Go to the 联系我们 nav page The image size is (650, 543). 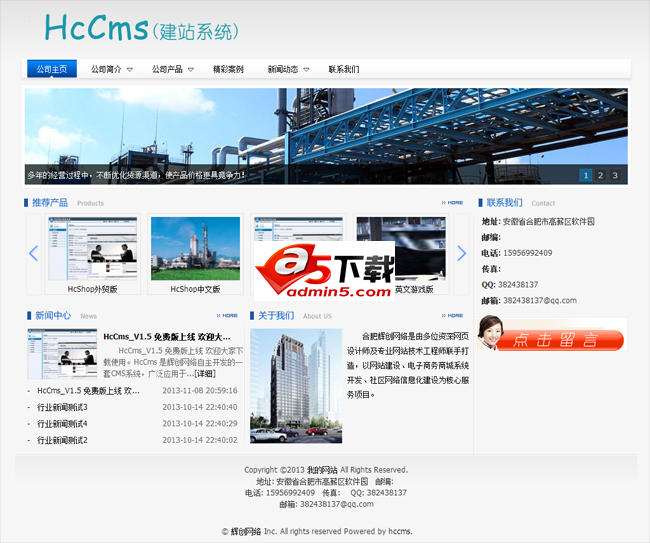344,69
